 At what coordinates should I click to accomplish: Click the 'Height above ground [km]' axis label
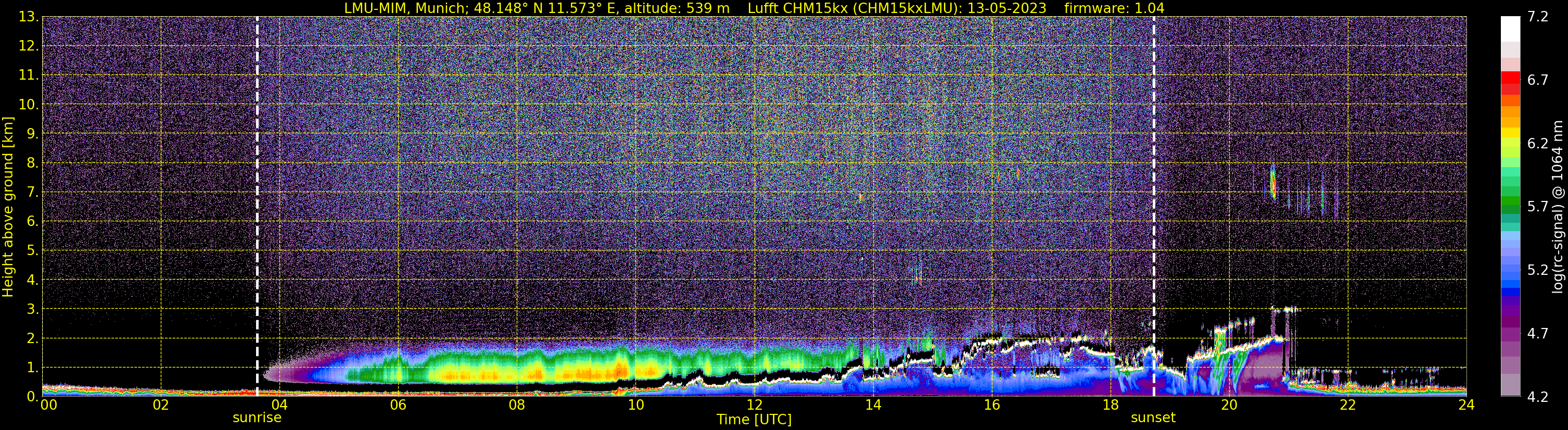7,207
